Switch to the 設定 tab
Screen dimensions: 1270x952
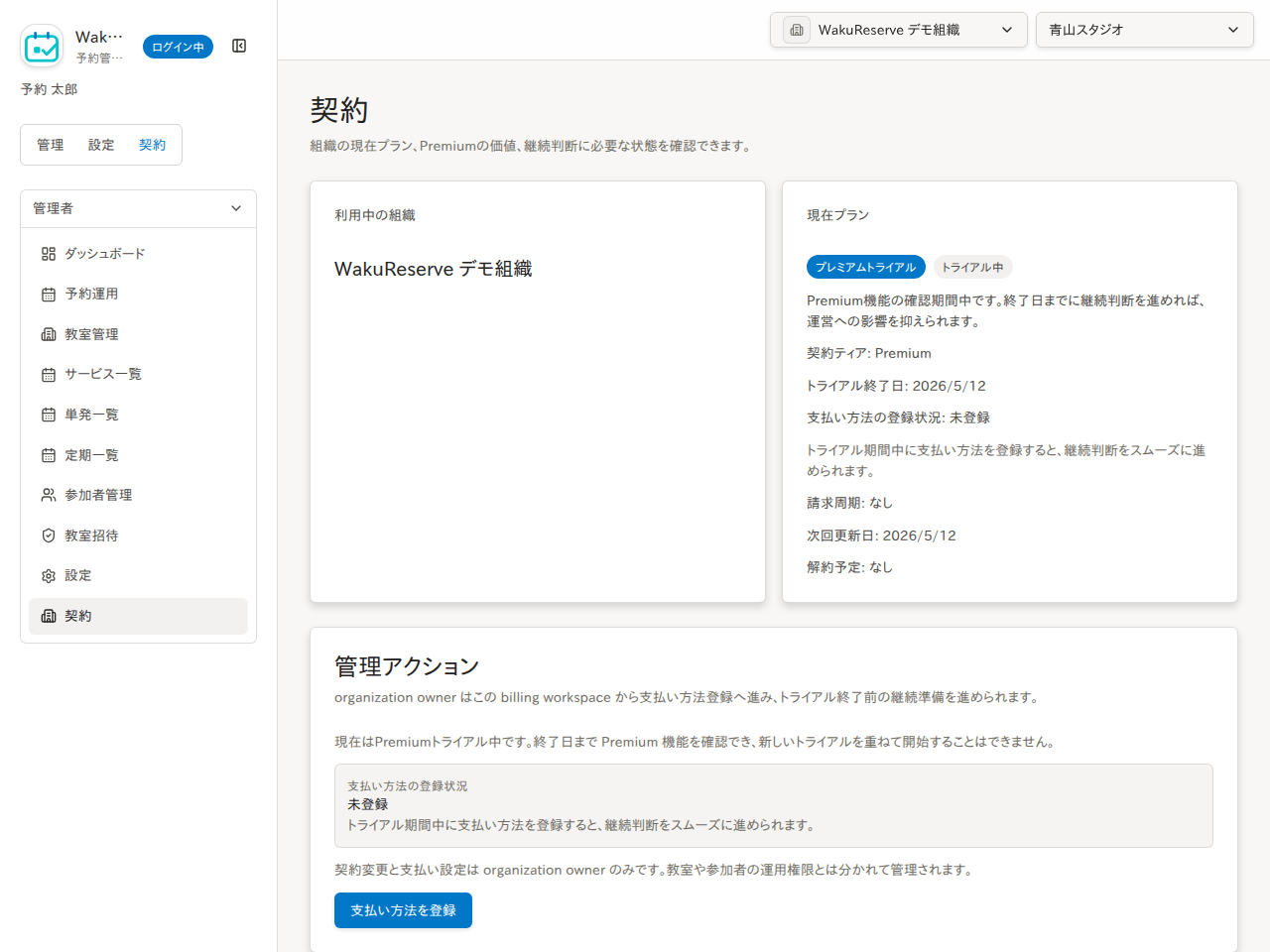101,145
